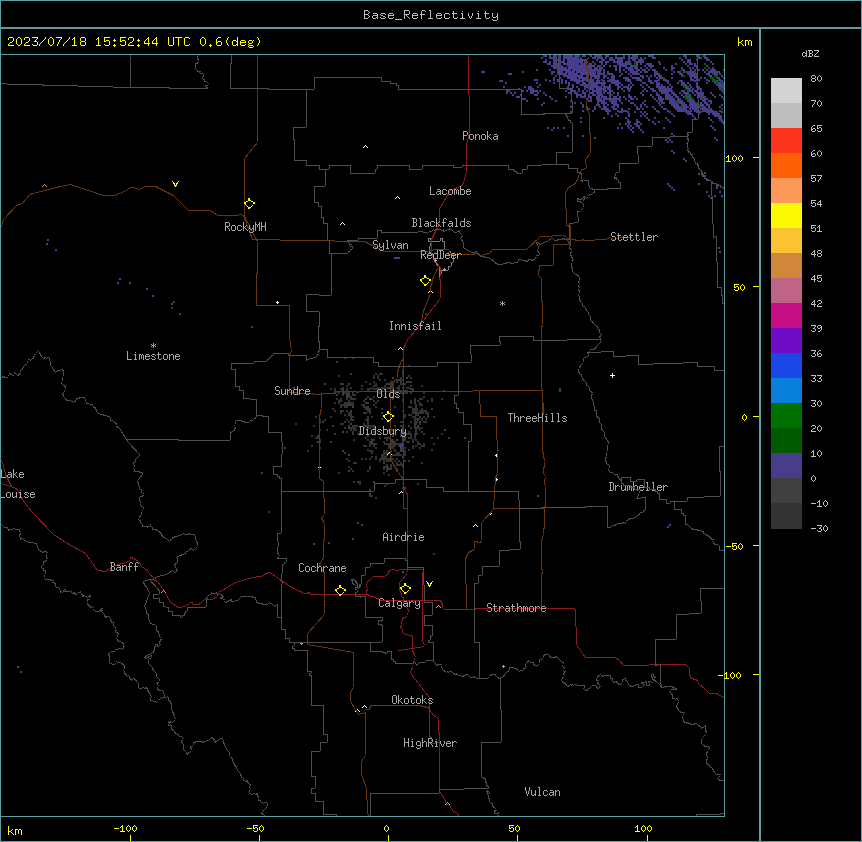862x842 pixels.
Task: Click the Strathmore label
Action: click(516, 608)
